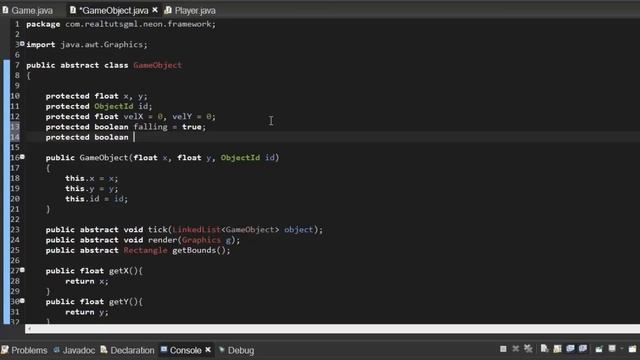Click the 'Rectangle' return type
640x360 pixels.
click(145, 250)
